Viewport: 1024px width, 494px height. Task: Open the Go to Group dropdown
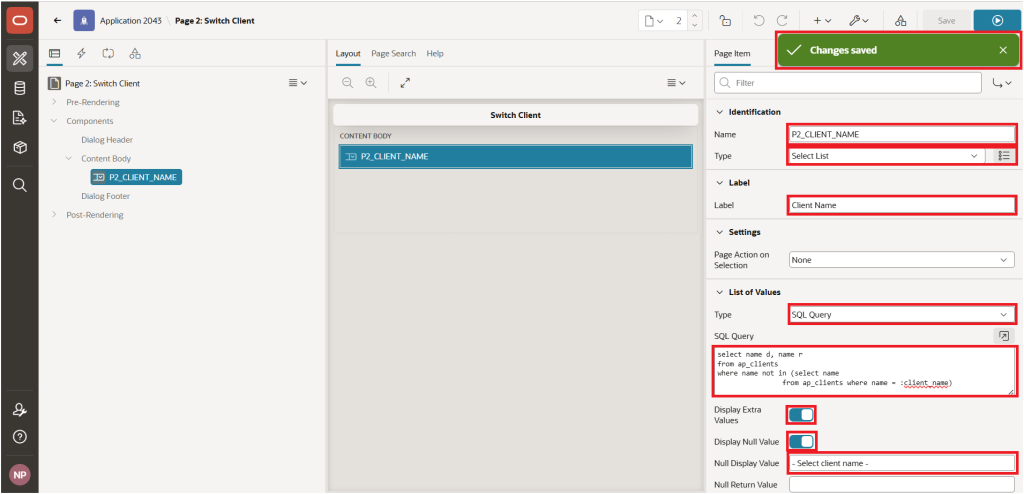(x=1002, y=83)
